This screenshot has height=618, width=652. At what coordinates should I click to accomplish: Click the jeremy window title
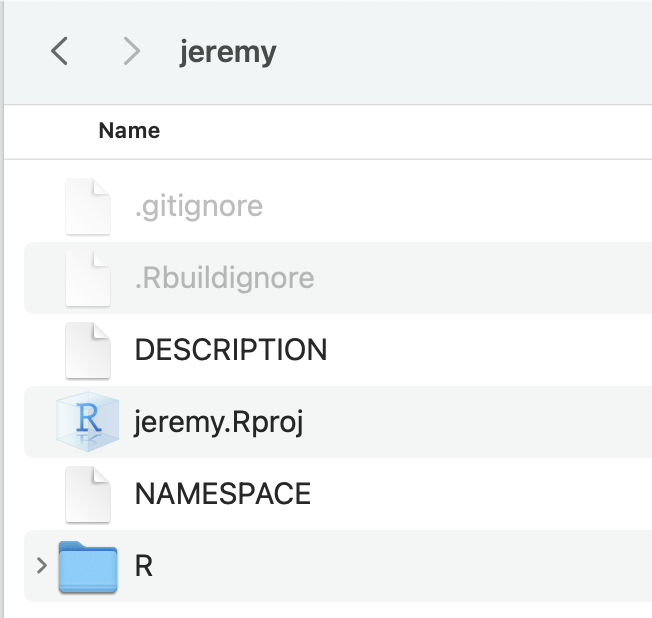[228, 51]
